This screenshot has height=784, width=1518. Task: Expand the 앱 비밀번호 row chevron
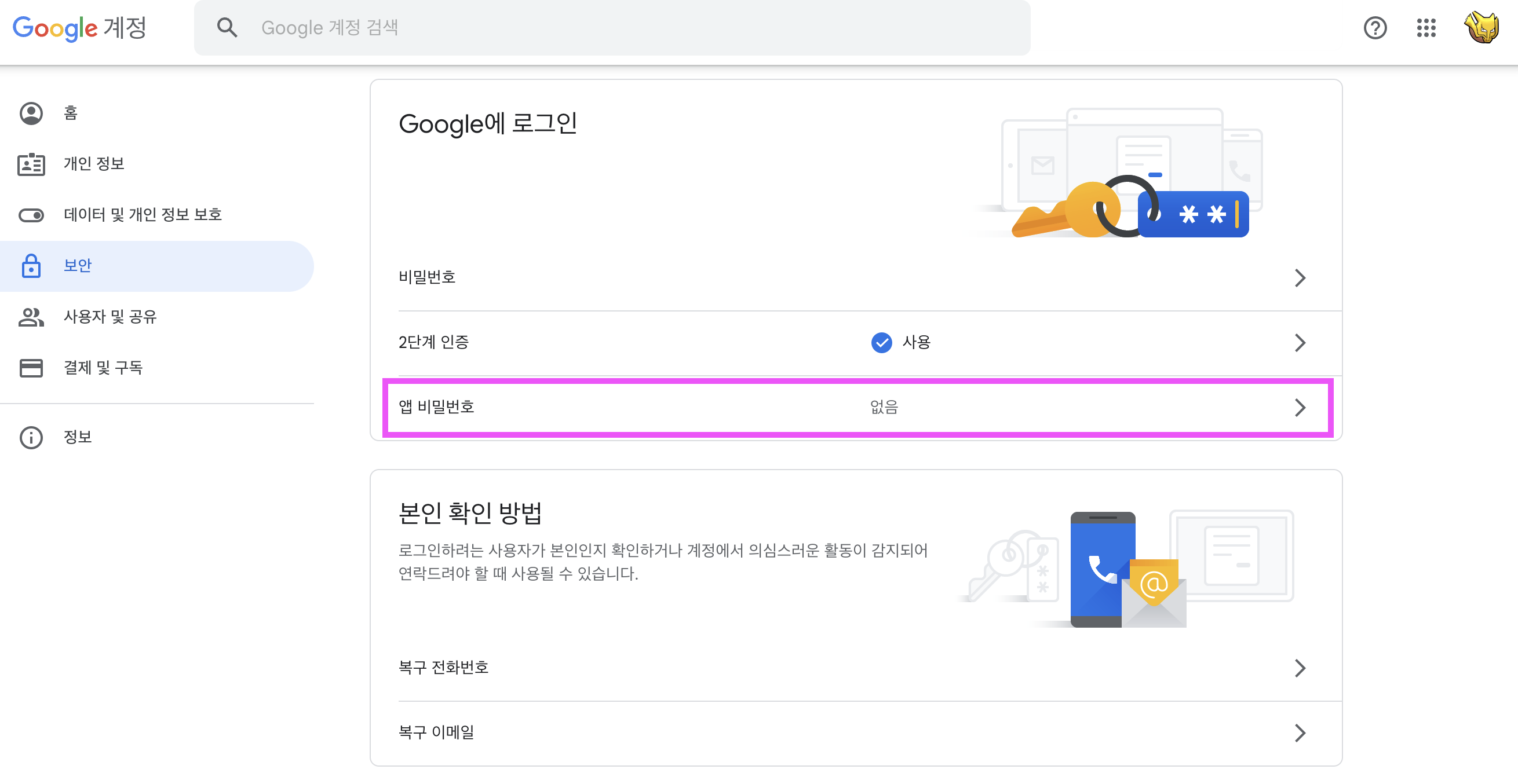[1300, 408]
